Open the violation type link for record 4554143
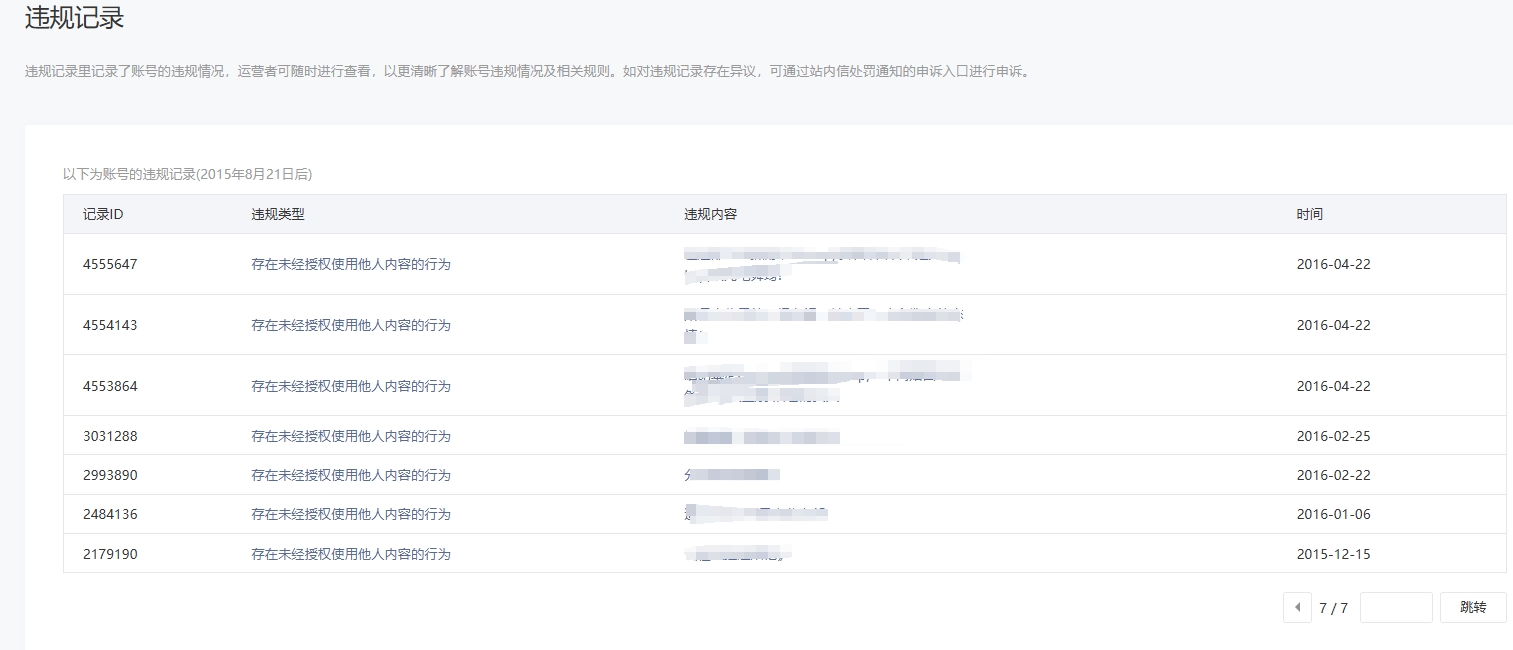The image size is (1513, 650). 351,325
